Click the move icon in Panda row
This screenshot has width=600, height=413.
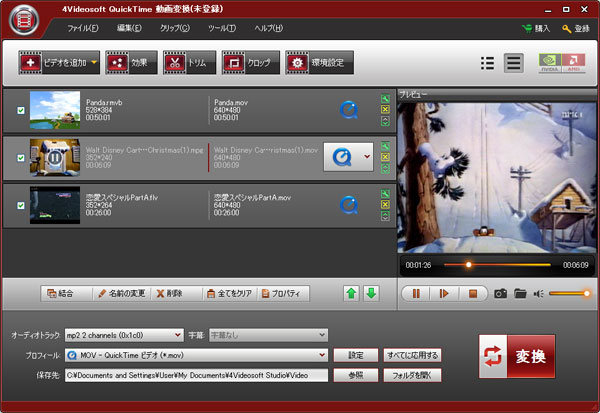385,121
